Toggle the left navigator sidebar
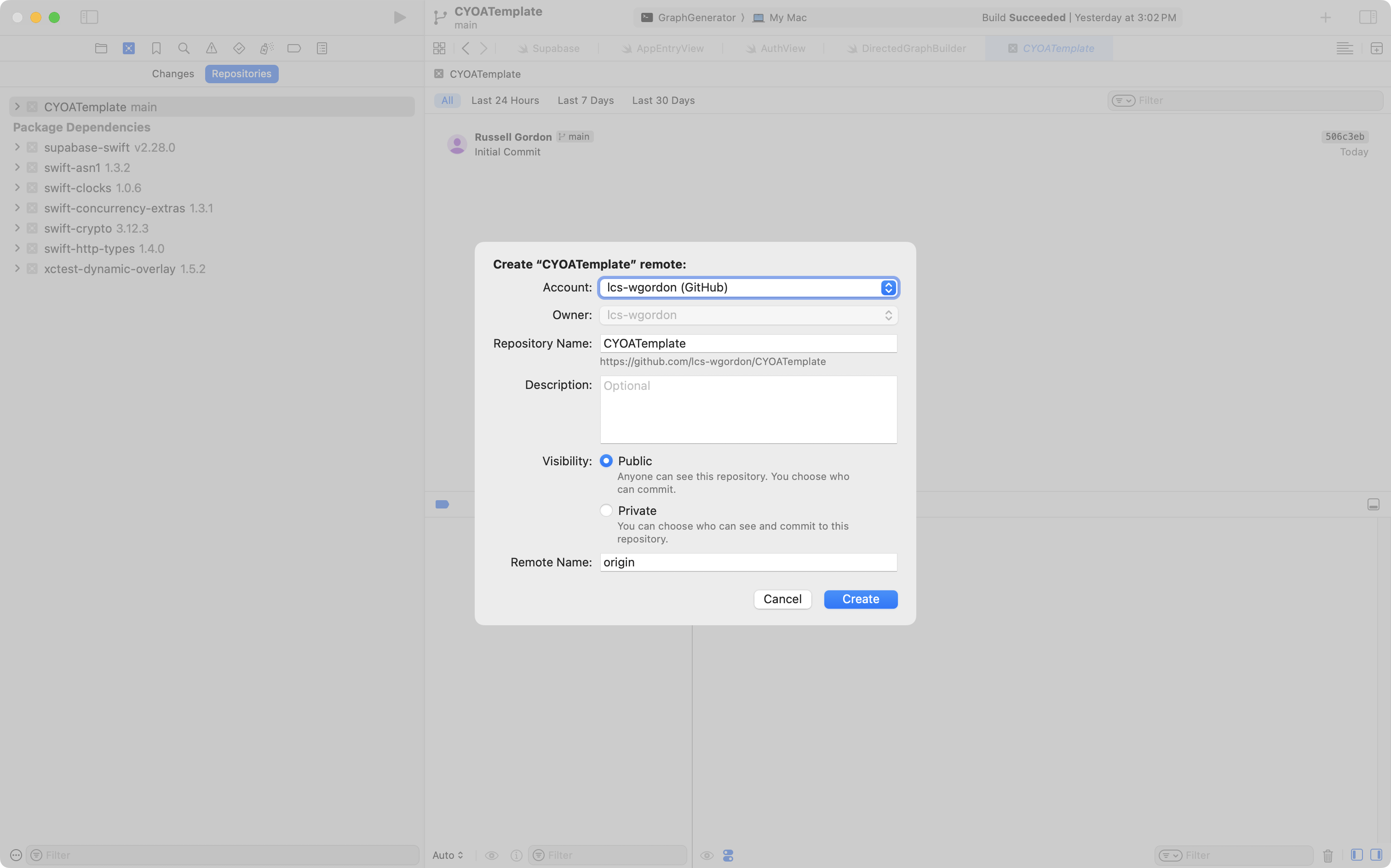This screenshot has height=868, width=1391. [89, 17]
